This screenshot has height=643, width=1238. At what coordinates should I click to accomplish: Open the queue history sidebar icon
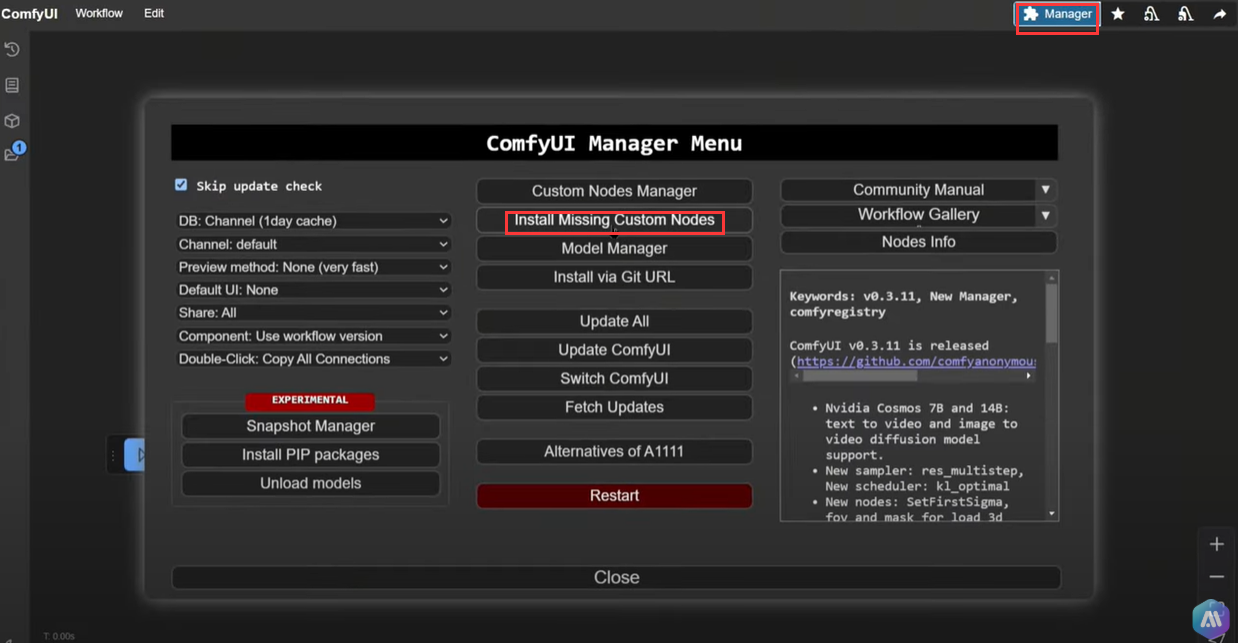pos(12,49)
